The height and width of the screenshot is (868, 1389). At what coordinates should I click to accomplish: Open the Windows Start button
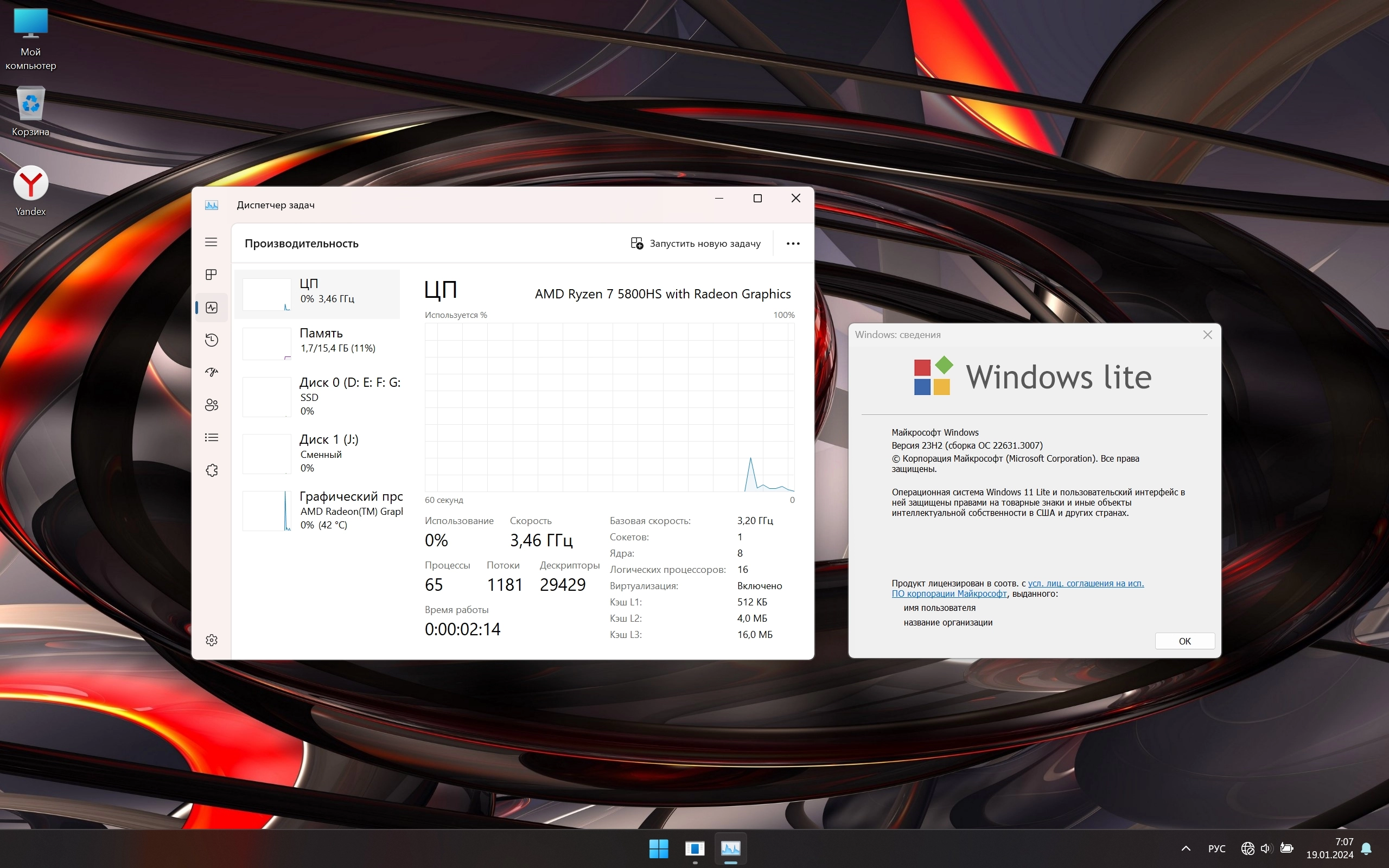click(x=658, y=848)
